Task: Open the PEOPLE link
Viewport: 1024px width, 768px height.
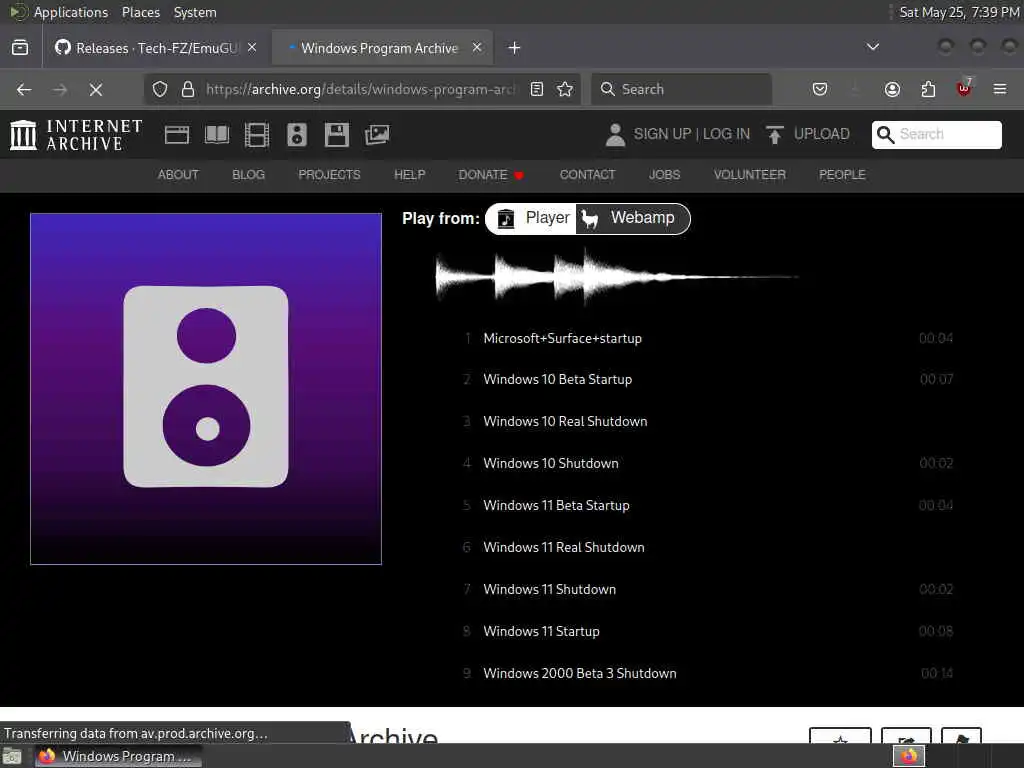Action: coord(842,175)
